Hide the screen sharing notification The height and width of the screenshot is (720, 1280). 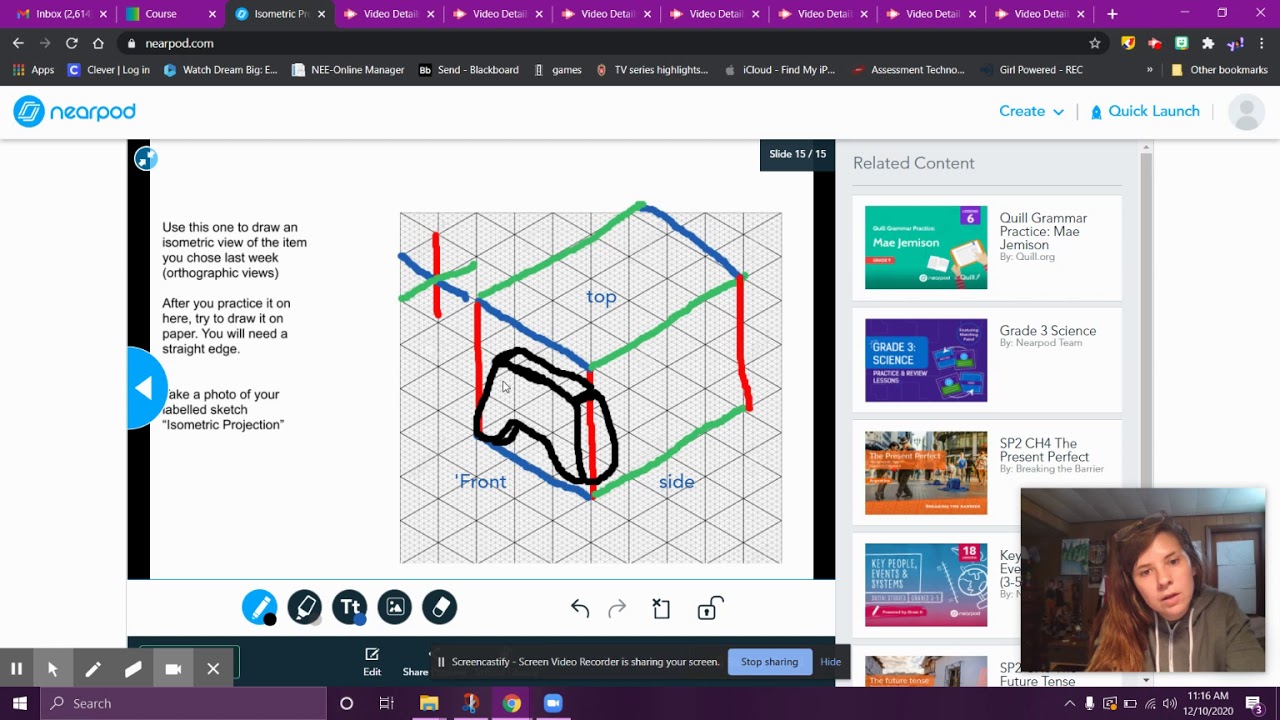(830, 661)
